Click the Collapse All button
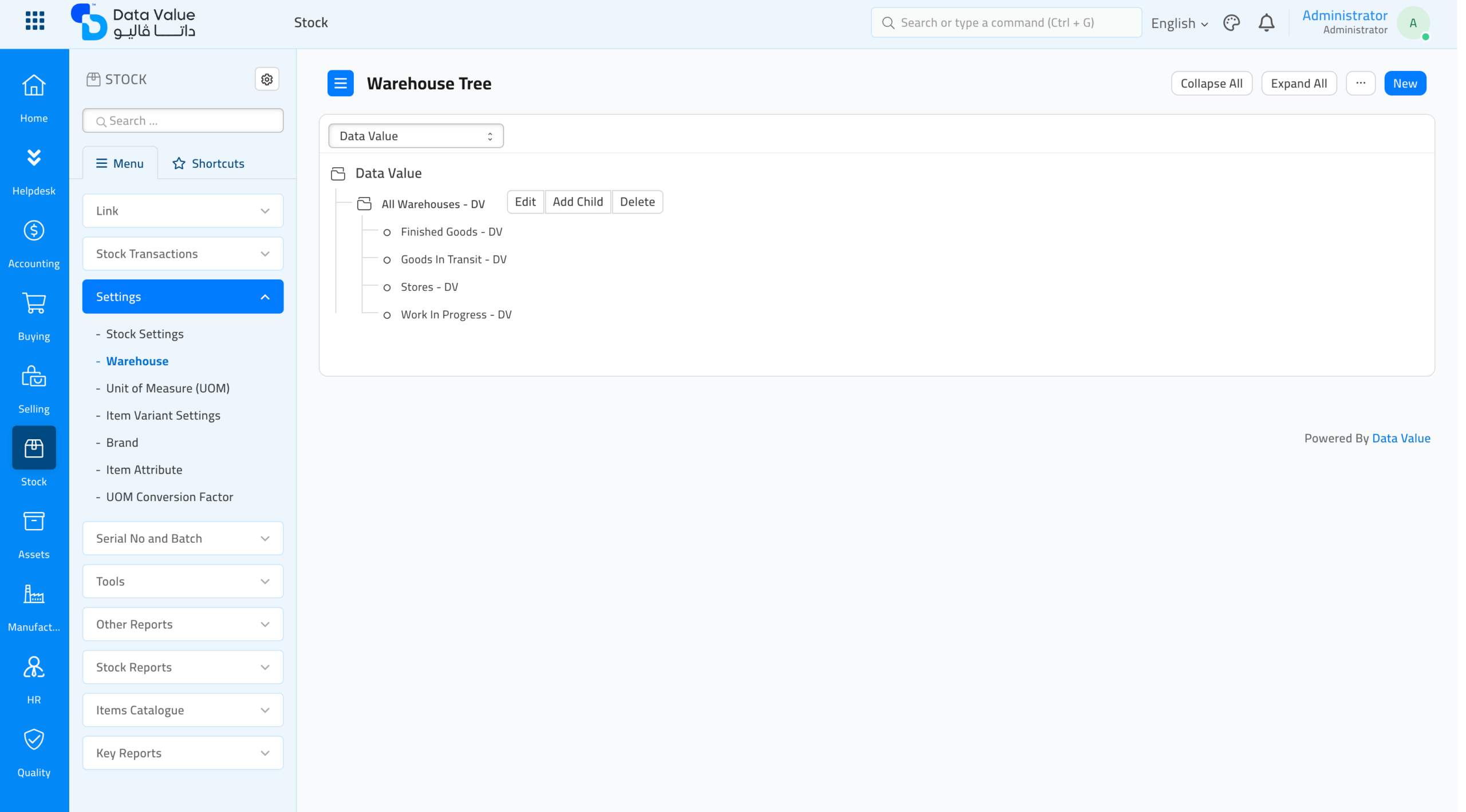Viewport: 1466px width, 812px height. click(x=1212, y=84)
